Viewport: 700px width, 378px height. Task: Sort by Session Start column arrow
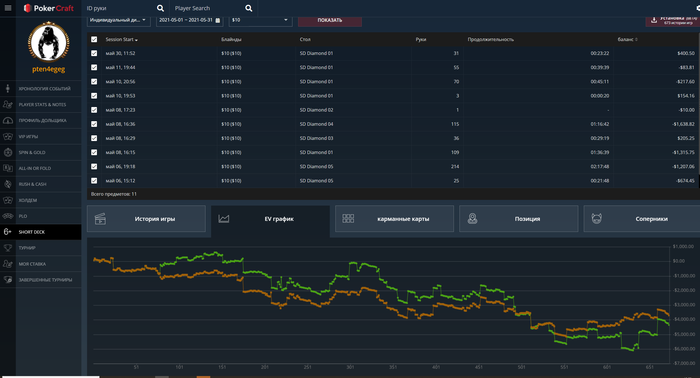tap(136, 40)
